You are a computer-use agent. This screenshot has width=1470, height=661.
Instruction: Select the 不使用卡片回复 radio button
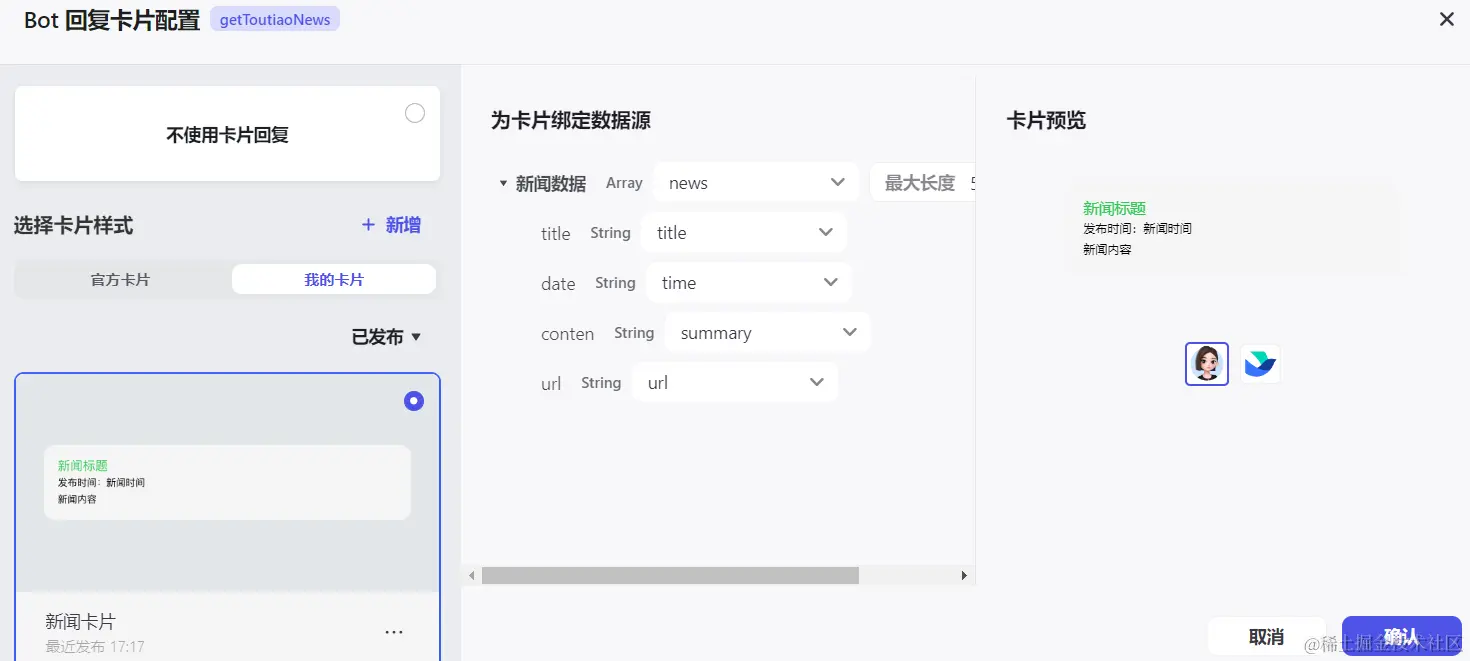[415, 113]
